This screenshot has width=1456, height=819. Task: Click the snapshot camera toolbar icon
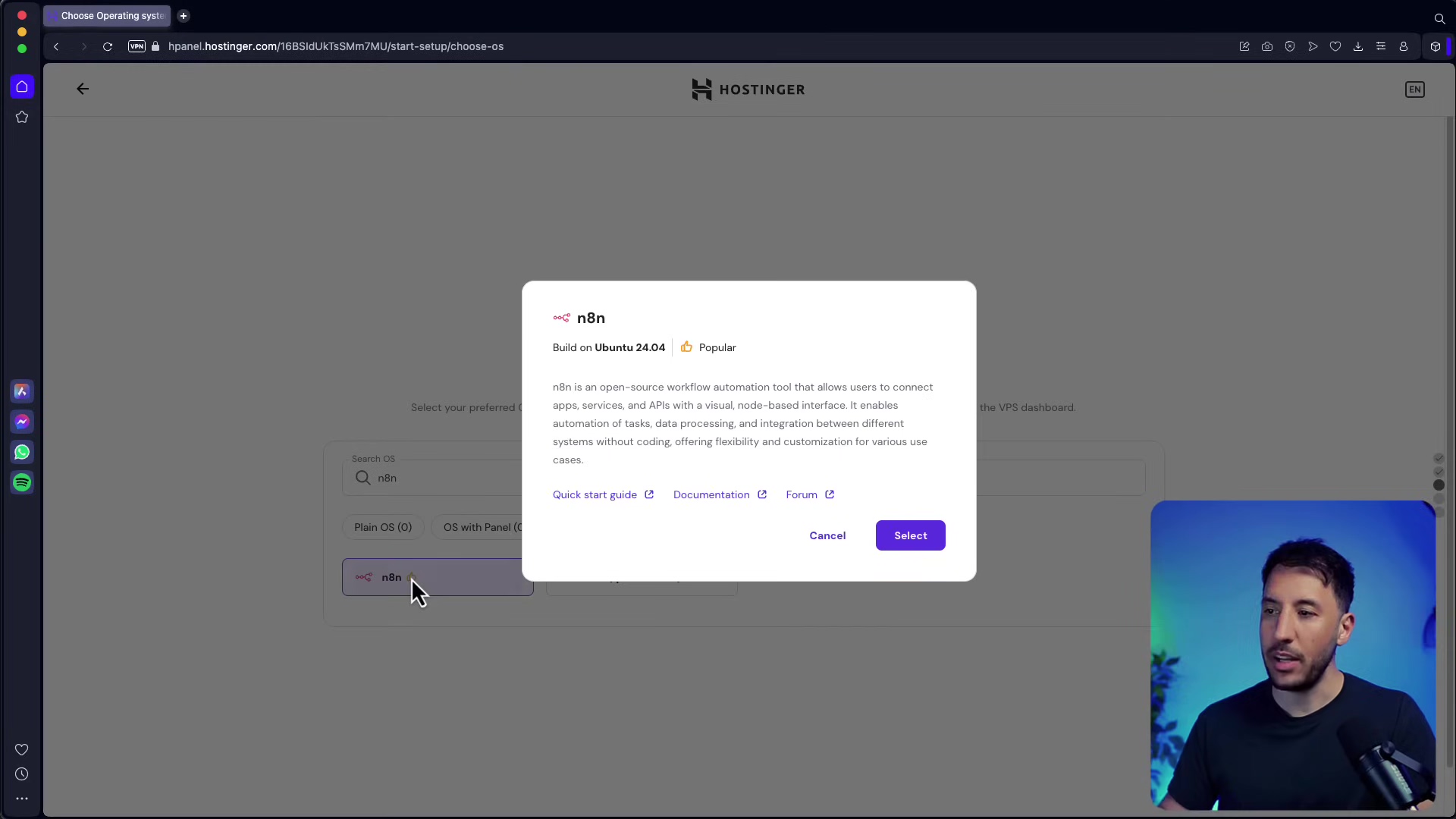[x=1267, y=46]
